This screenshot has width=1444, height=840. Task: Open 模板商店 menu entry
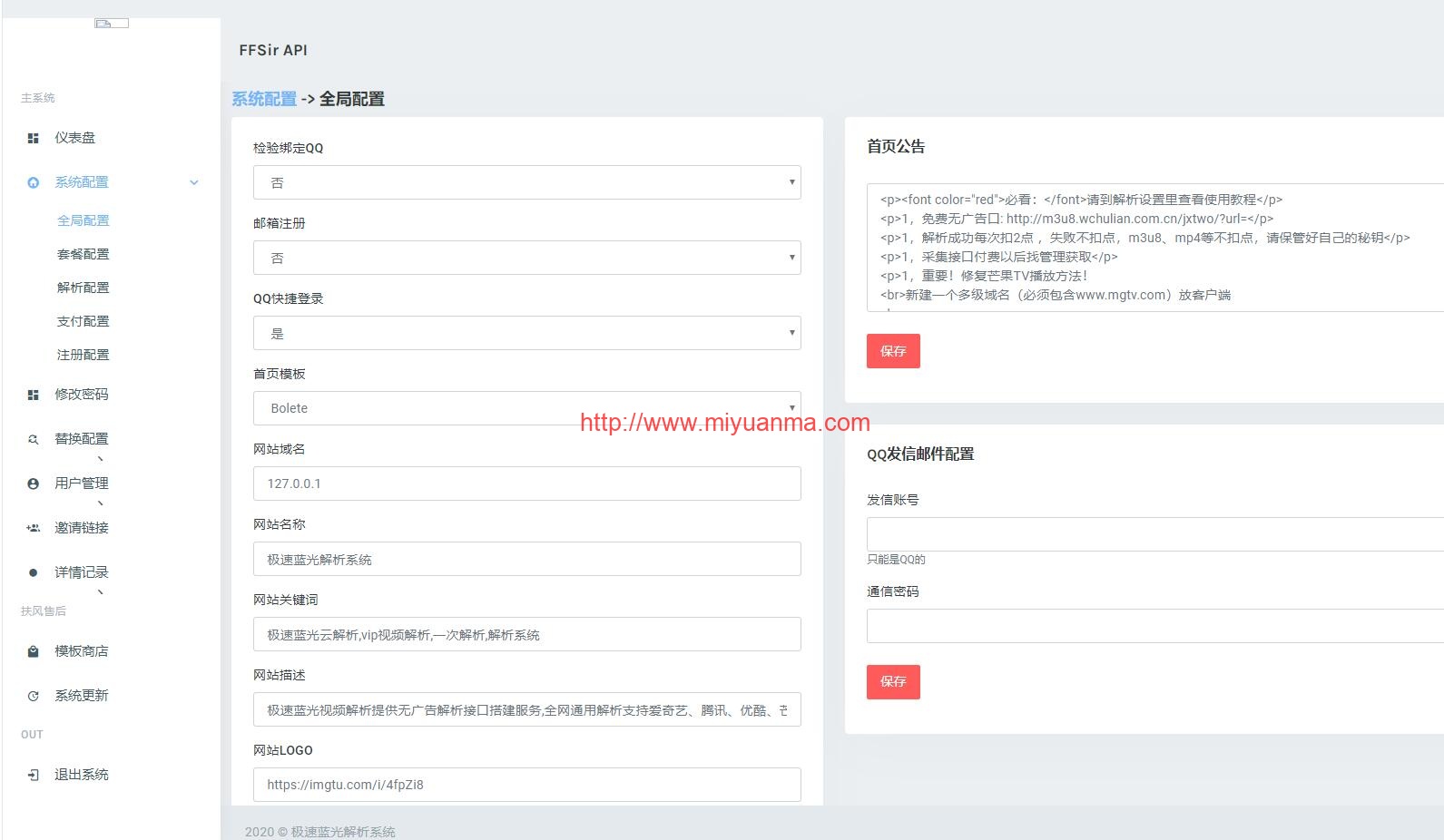[81, 651]
